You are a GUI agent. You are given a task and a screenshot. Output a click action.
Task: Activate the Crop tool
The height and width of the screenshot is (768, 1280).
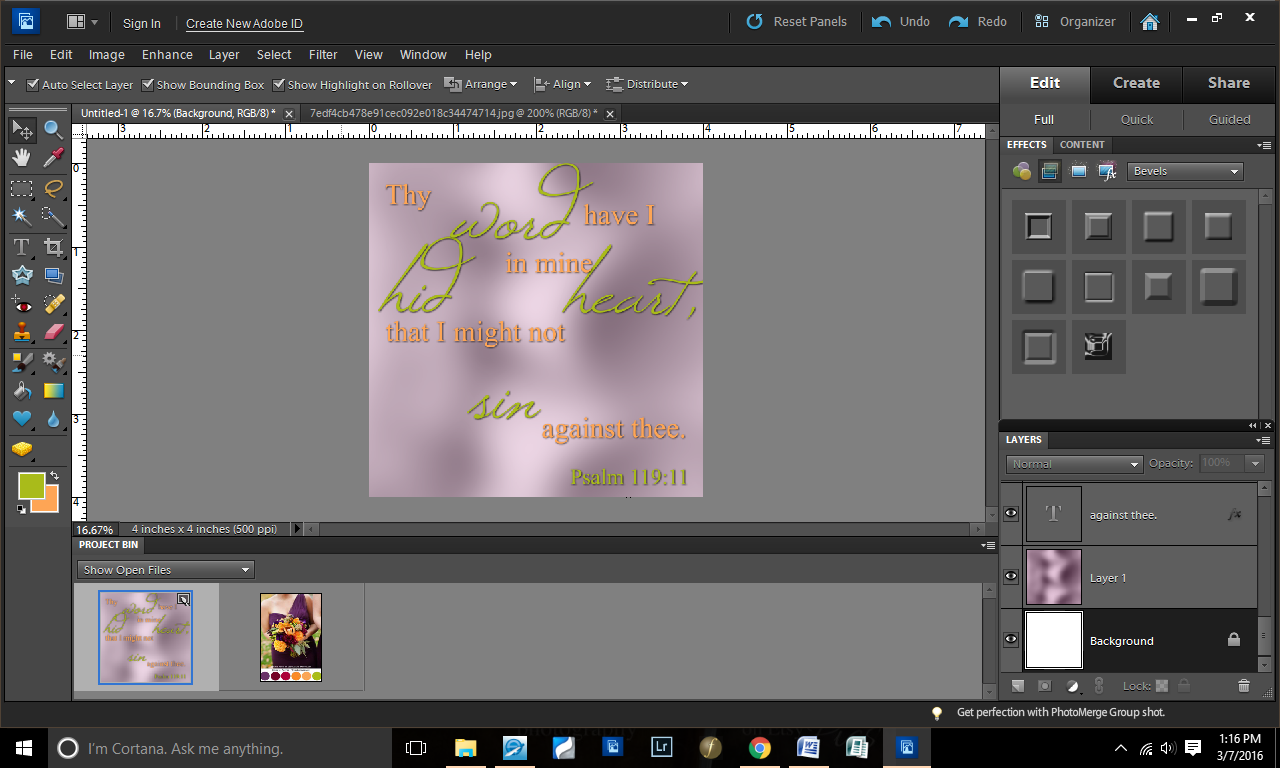point(53,246)
